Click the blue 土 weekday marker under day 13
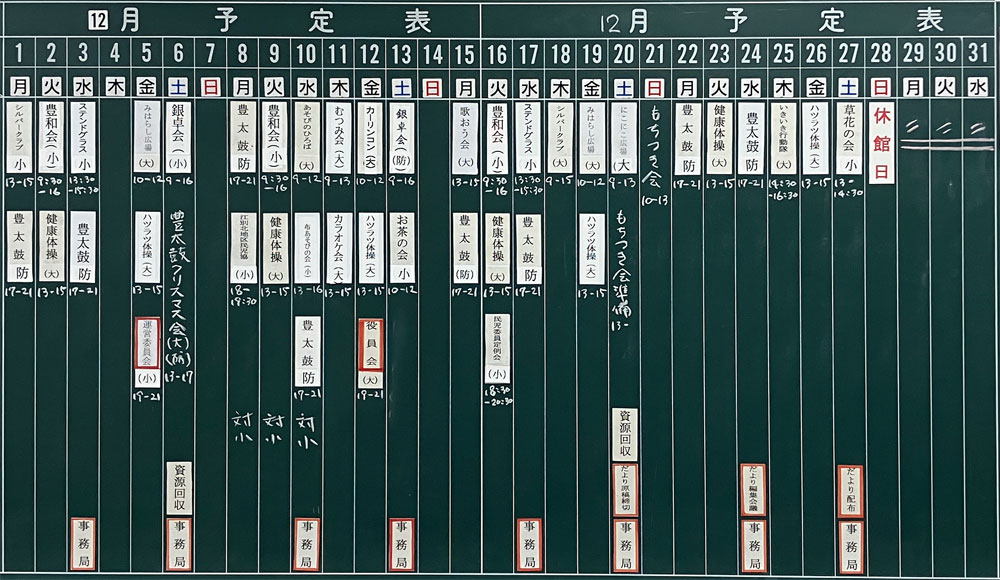 click(x=402, y=86)
